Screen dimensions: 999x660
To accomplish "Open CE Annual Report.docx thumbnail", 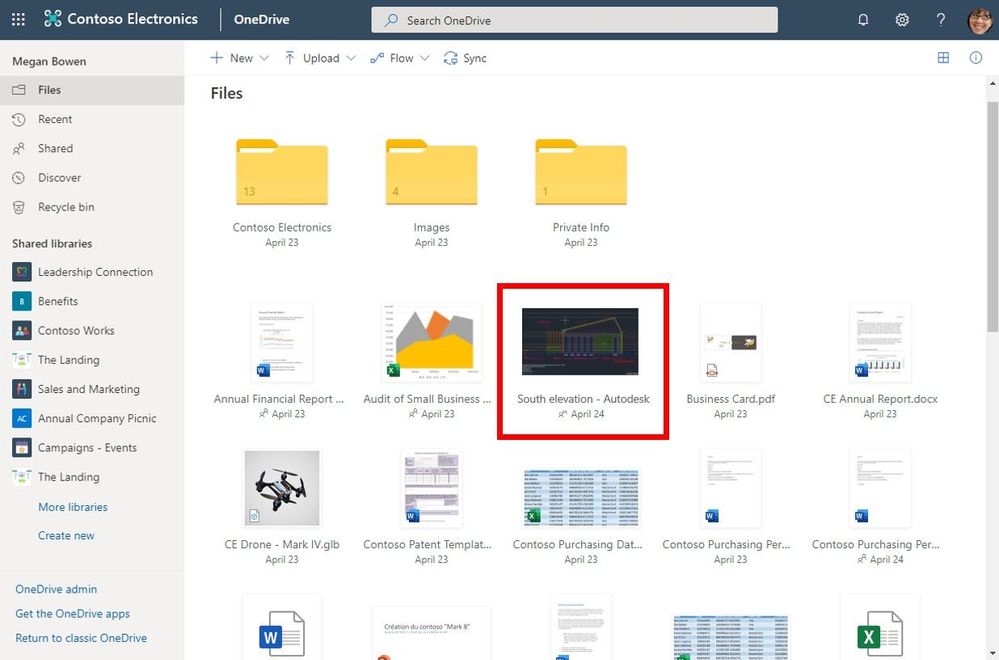I will (x=880, y=343).
